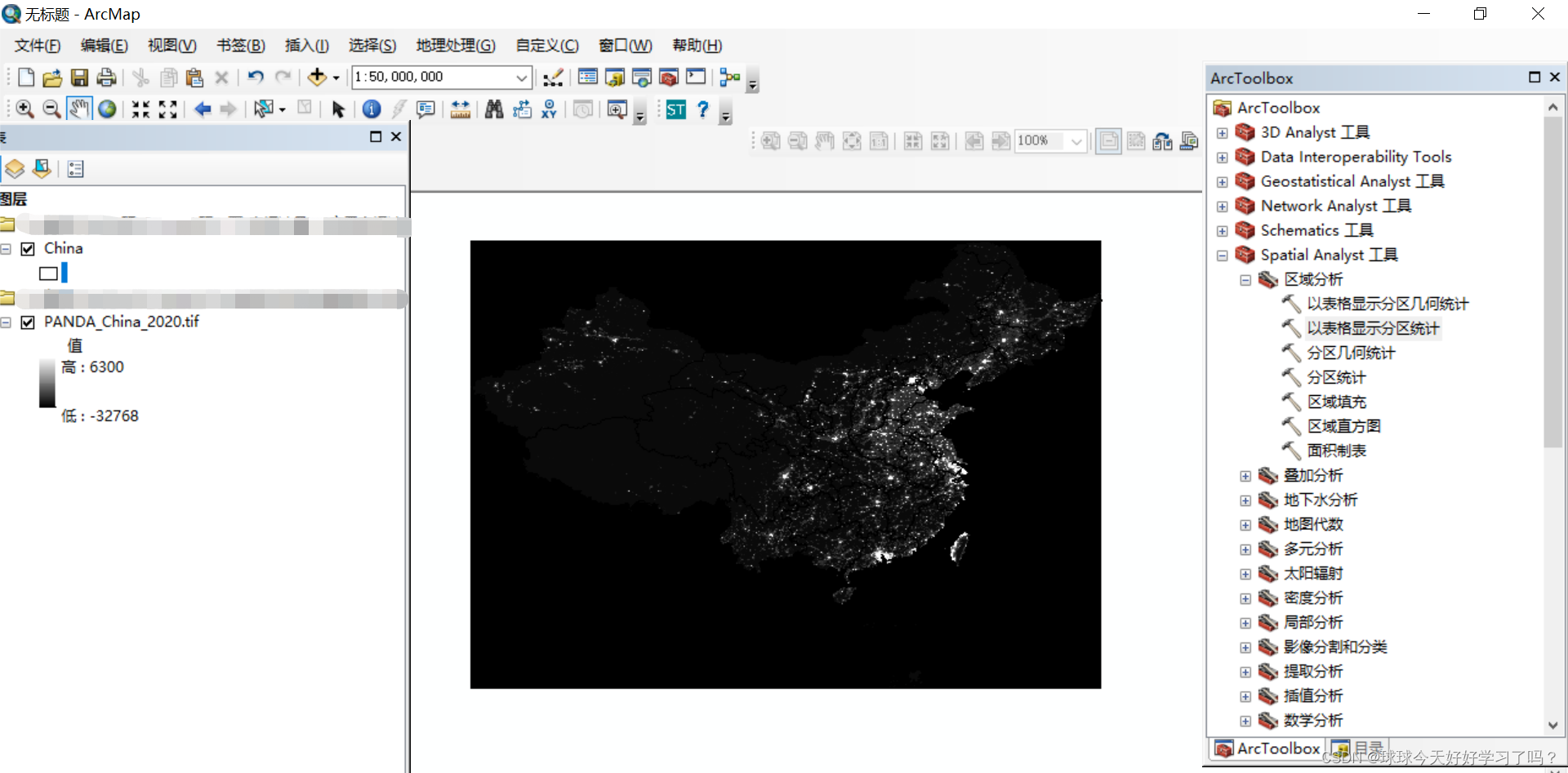The width and height of the screenshot is (1568, 773).
Task: Open the Find binoculars tool
Action: 494,109
